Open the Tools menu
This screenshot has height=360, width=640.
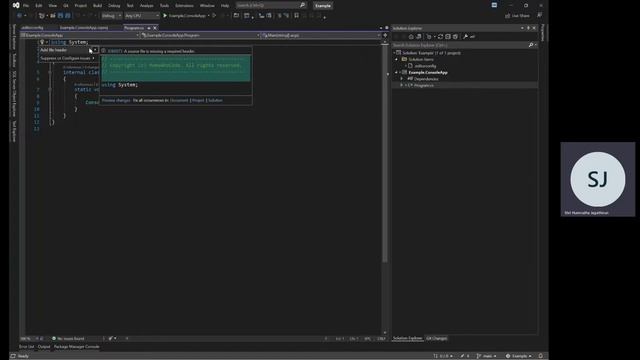coord(164,6)
